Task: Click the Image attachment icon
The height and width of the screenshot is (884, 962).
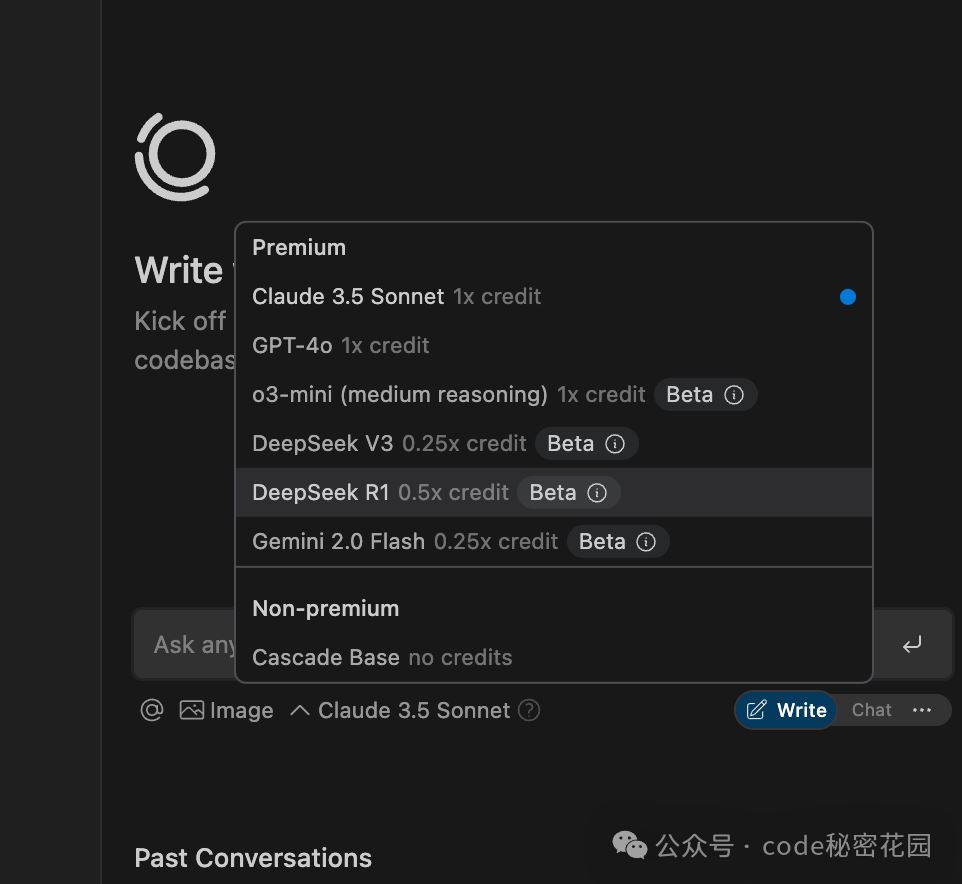Action: coord(192,710)
